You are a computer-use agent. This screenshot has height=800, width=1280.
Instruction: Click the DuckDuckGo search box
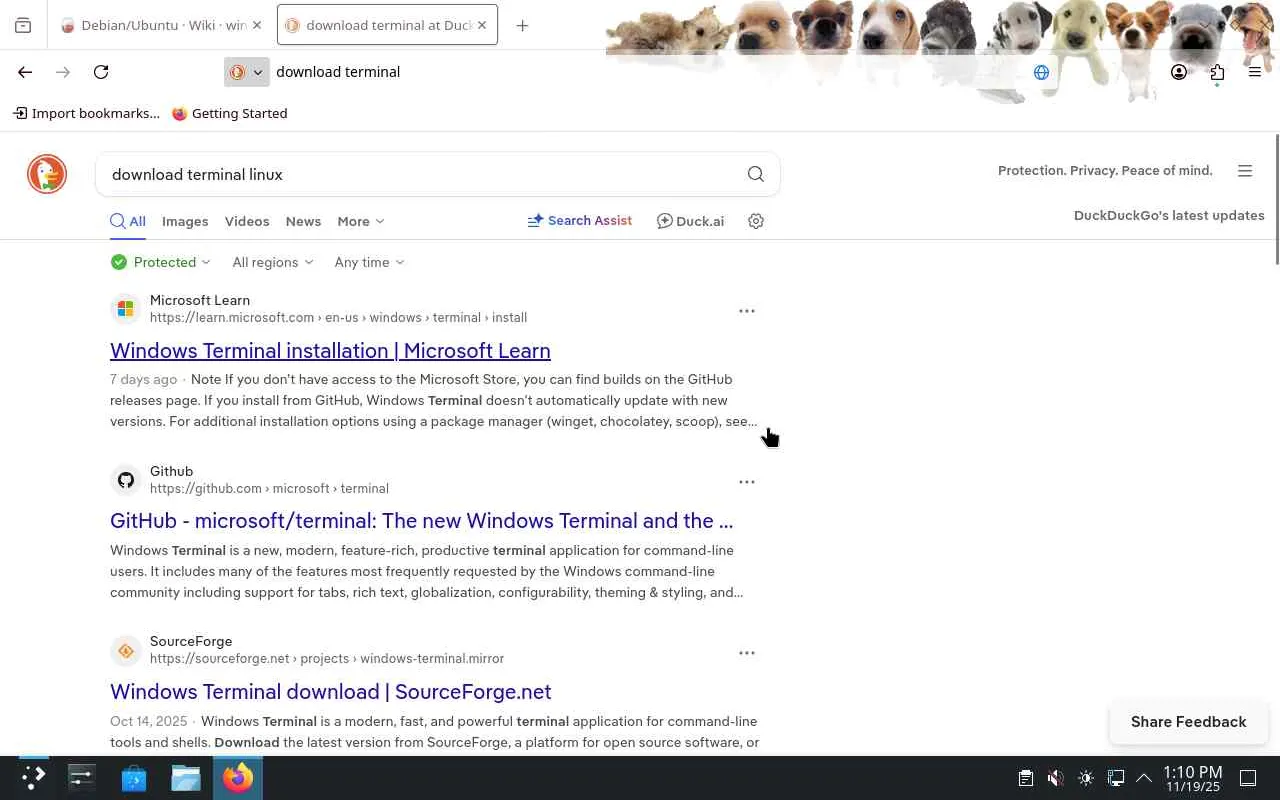tap(420, 174)
